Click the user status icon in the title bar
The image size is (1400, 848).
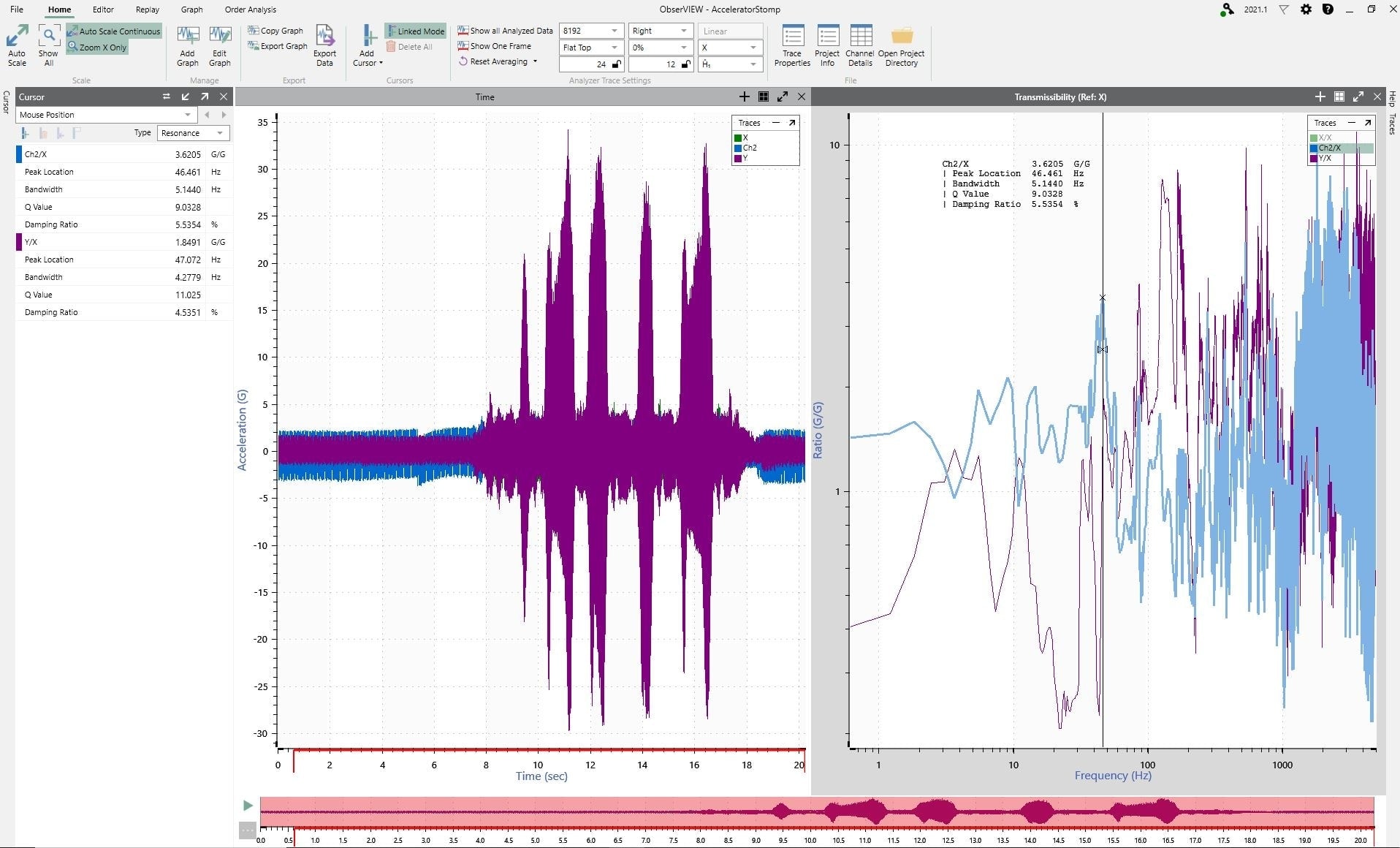point(1227,10)
